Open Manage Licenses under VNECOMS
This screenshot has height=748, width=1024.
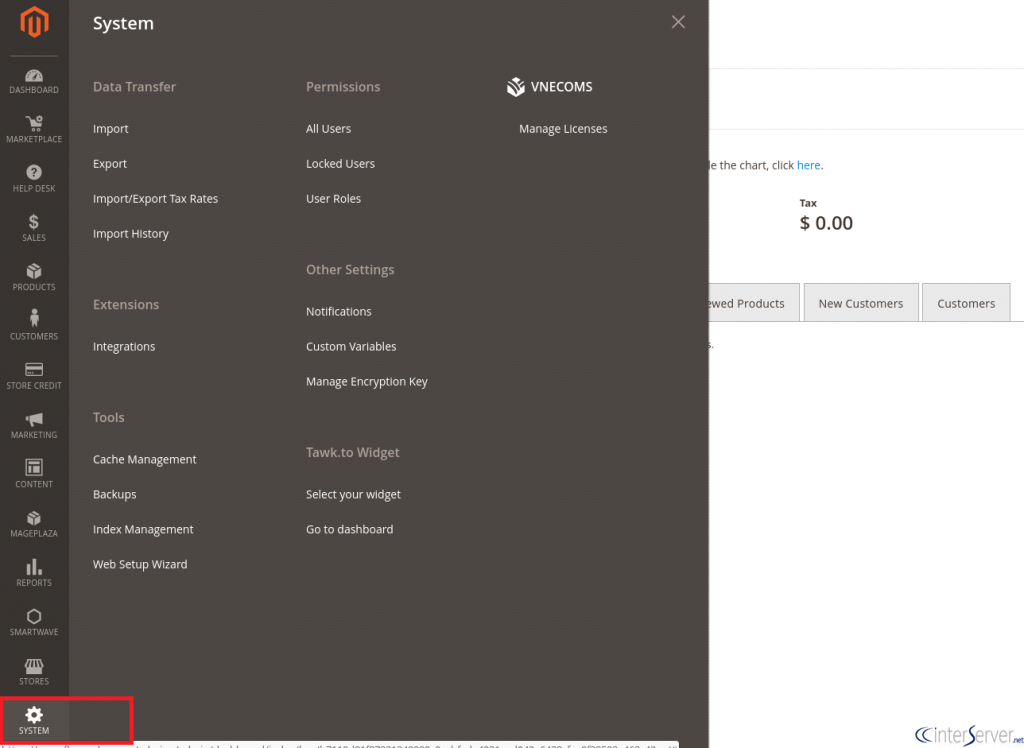click(563, 129)
